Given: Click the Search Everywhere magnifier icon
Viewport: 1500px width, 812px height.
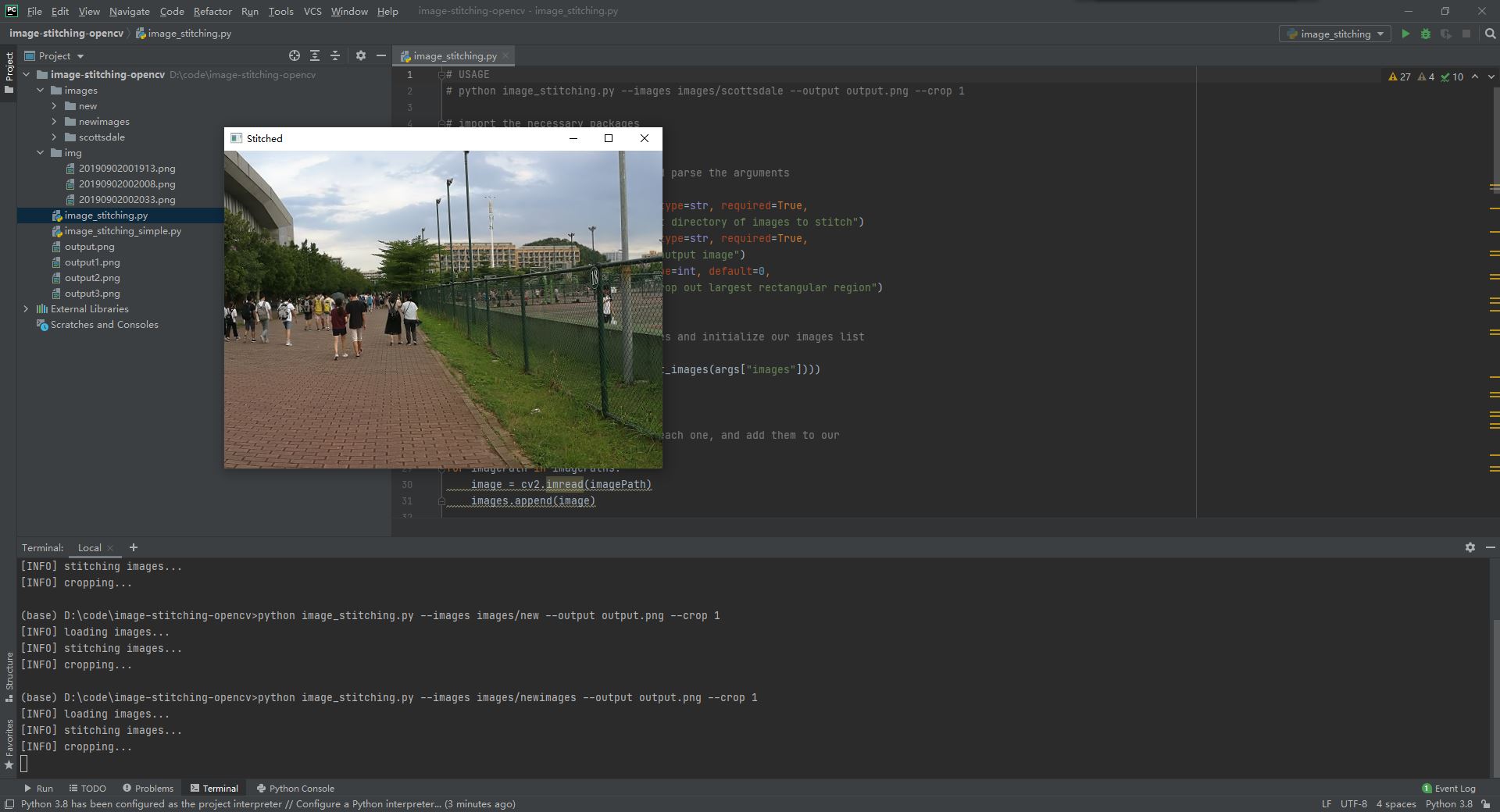Looking at the screenshot, I should [x=1490, y=34].
